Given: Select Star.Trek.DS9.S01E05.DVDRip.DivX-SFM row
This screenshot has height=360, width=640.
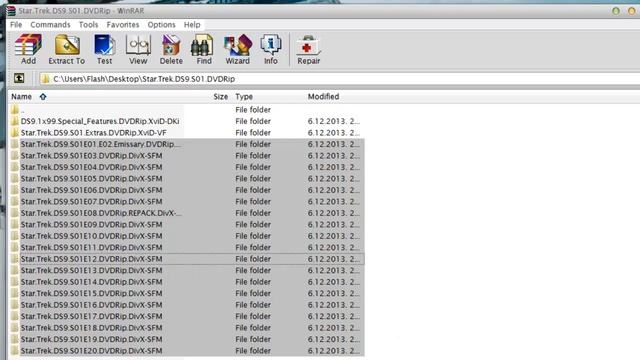Looking at the screenshot, I should (x=186, y=178).
